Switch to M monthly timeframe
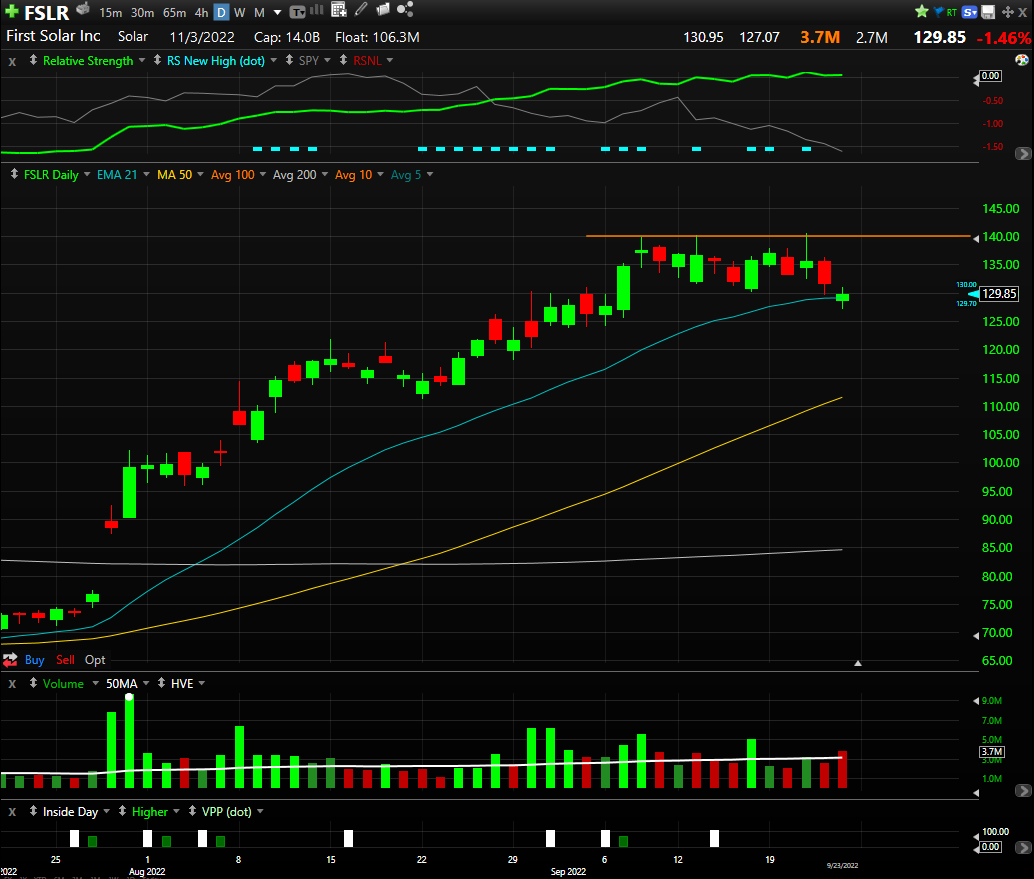 pyautogui.click(x=259, y=13)
